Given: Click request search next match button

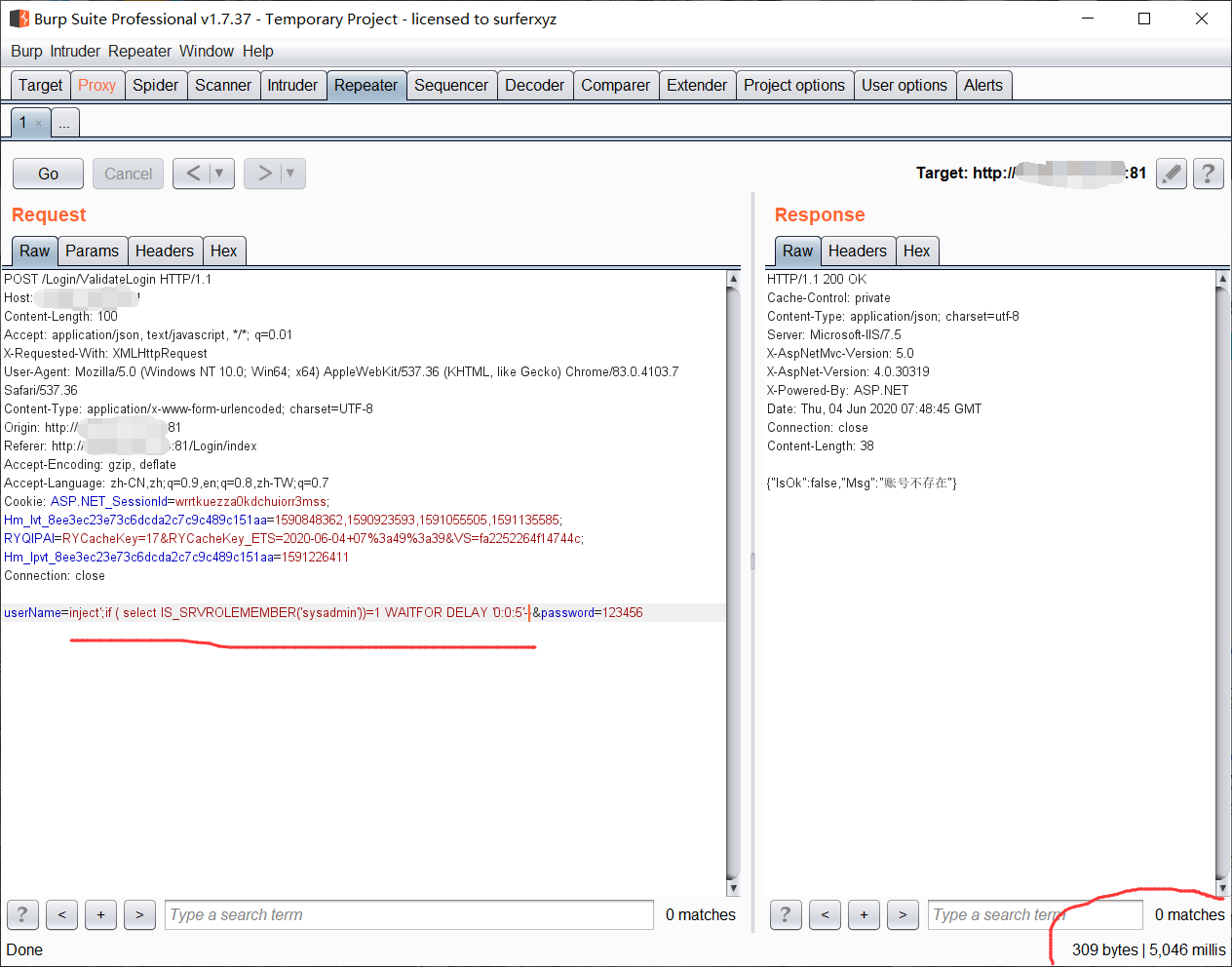Looking at the screenshot, I should [139, 914].
